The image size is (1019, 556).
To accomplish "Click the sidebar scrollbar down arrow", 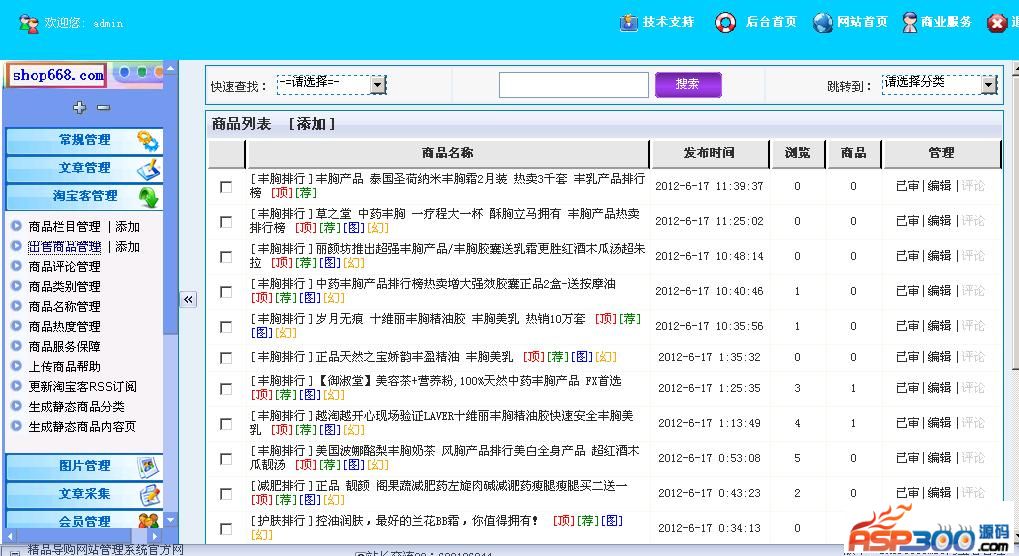I will (170, 520).
